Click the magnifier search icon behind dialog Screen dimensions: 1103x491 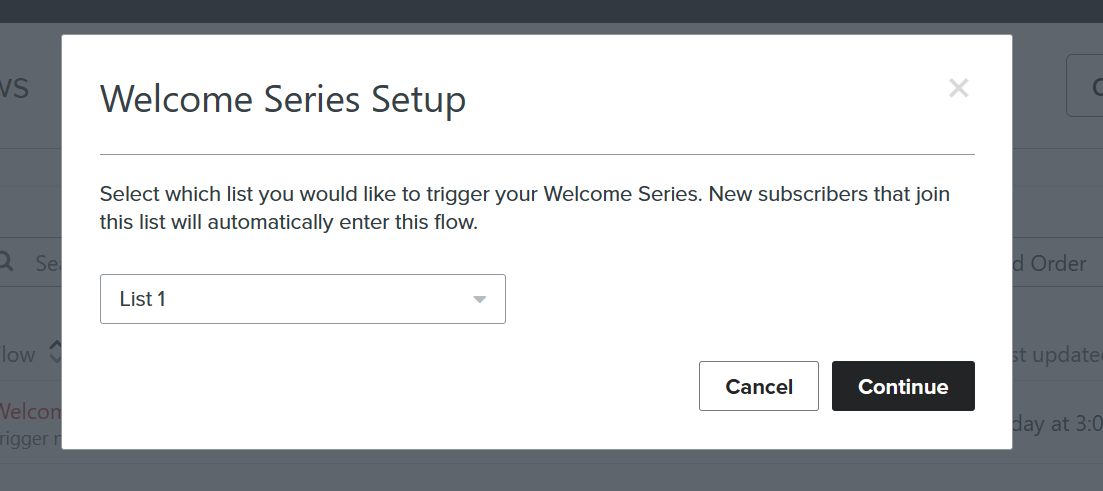coord(6,262)
